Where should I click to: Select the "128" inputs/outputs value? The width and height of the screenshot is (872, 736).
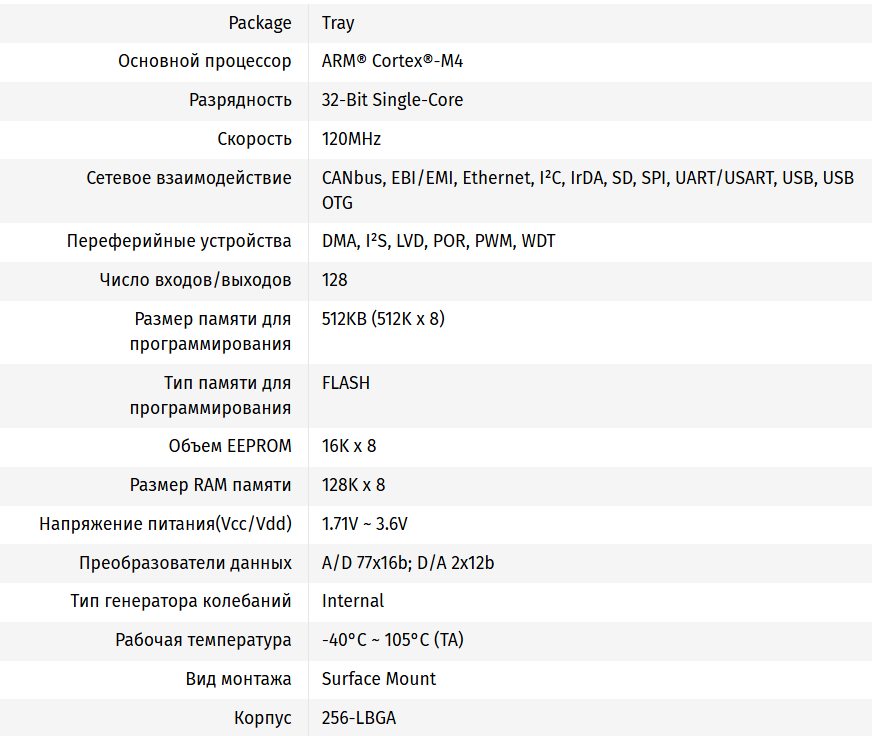[335, 280]
